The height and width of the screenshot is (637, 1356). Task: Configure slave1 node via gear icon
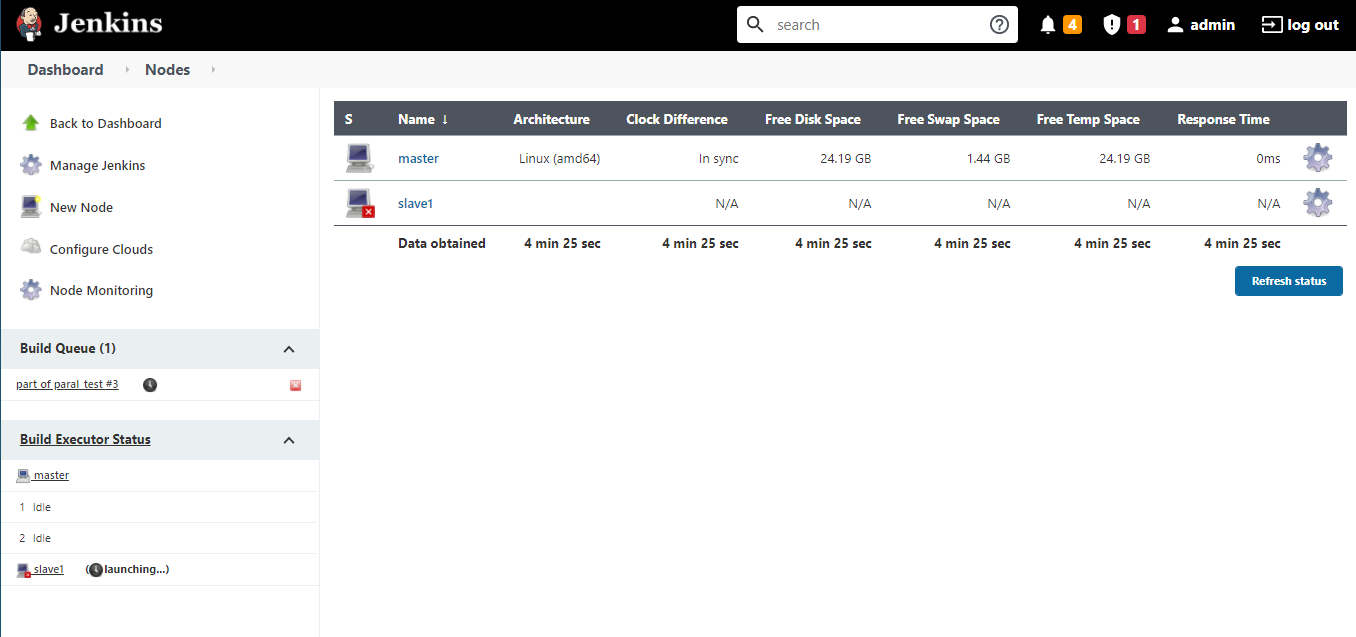tap(1318, 203)
